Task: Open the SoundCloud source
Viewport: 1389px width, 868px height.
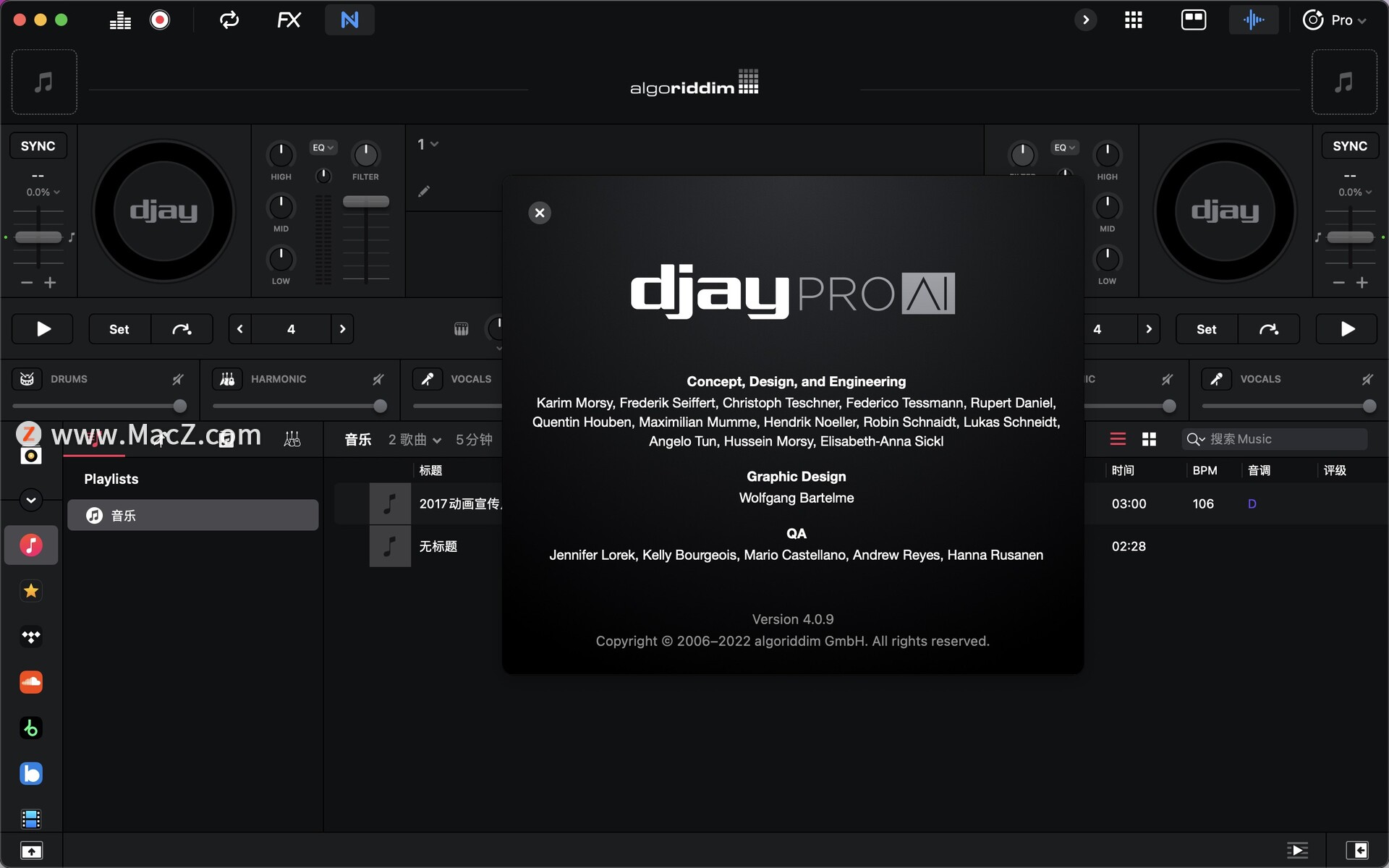Action: [x=31, y=682]
